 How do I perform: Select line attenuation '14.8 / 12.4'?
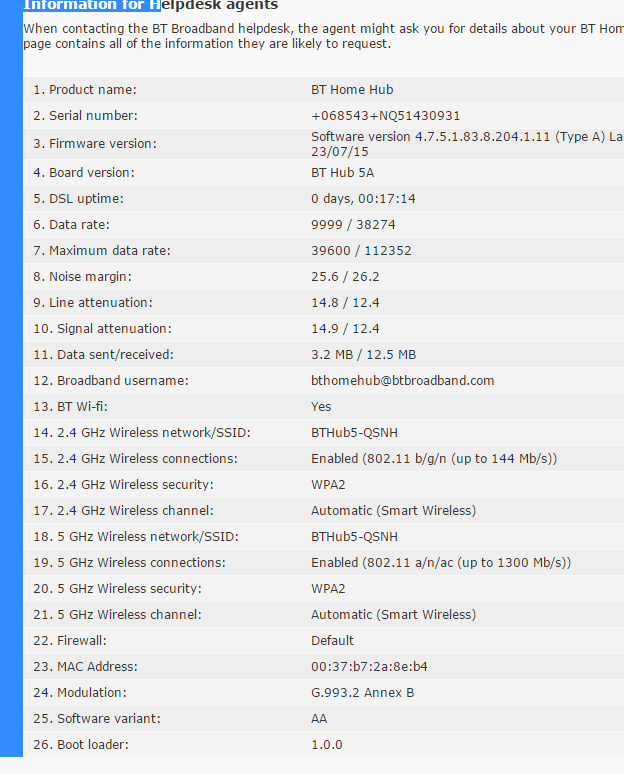[x=345, y=303]
